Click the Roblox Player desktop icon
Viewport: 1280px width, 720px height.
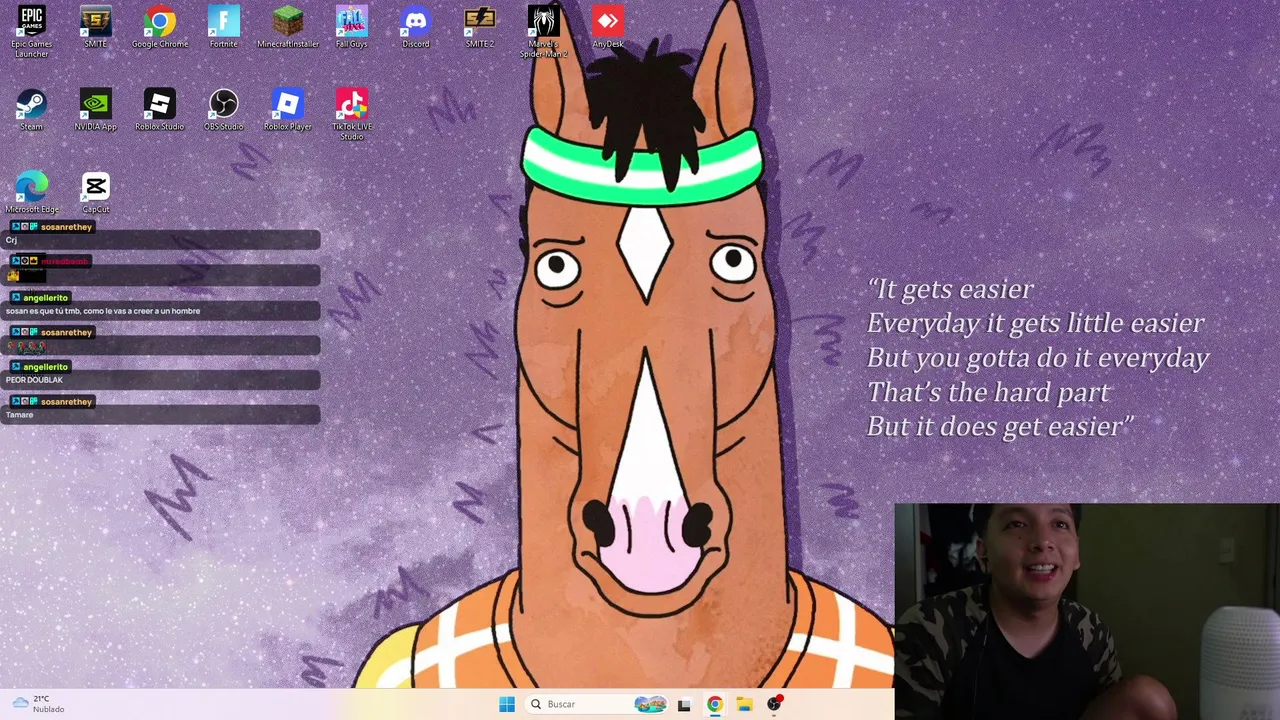[x=288, y=109]
